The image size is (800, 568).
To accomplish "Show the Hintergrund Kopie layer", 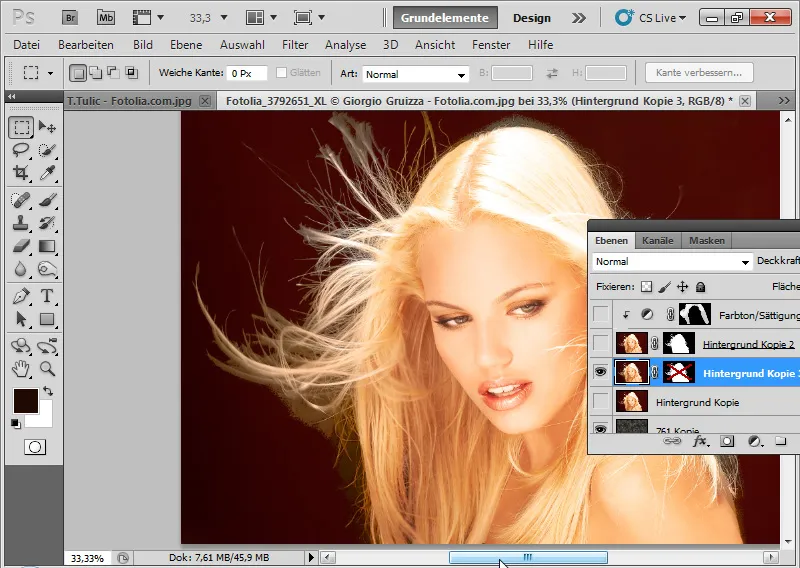I will [x=601, y=402].
